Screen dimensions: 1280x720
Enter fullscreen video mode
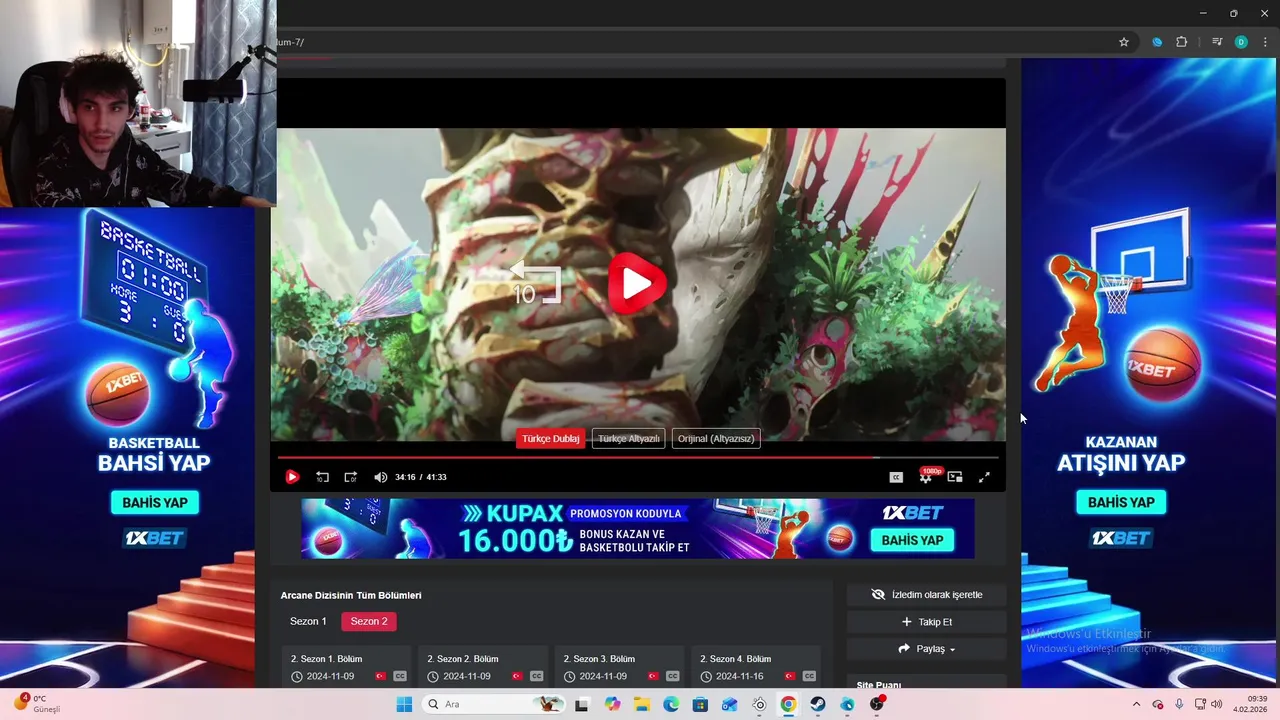click(x=984, y=477)
